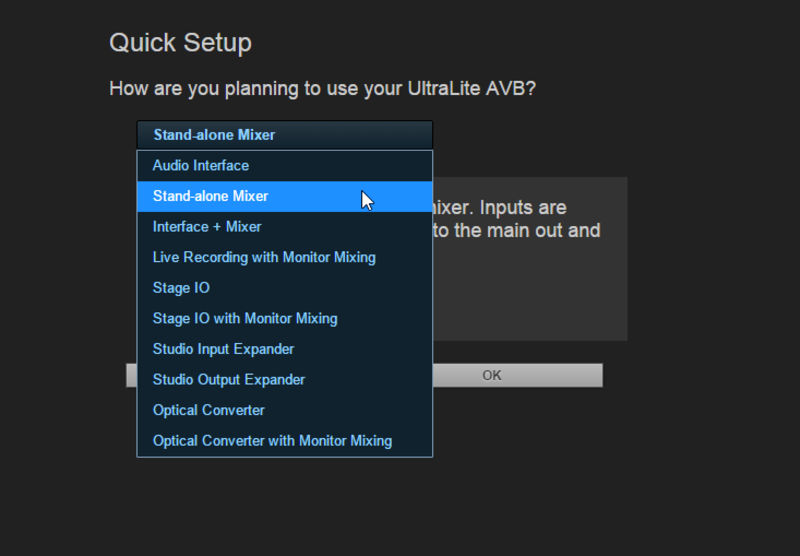Collapse the Stand-alone Mixer dropdown header
Viewport: 800px width, 556px height.
coord(285,135)
